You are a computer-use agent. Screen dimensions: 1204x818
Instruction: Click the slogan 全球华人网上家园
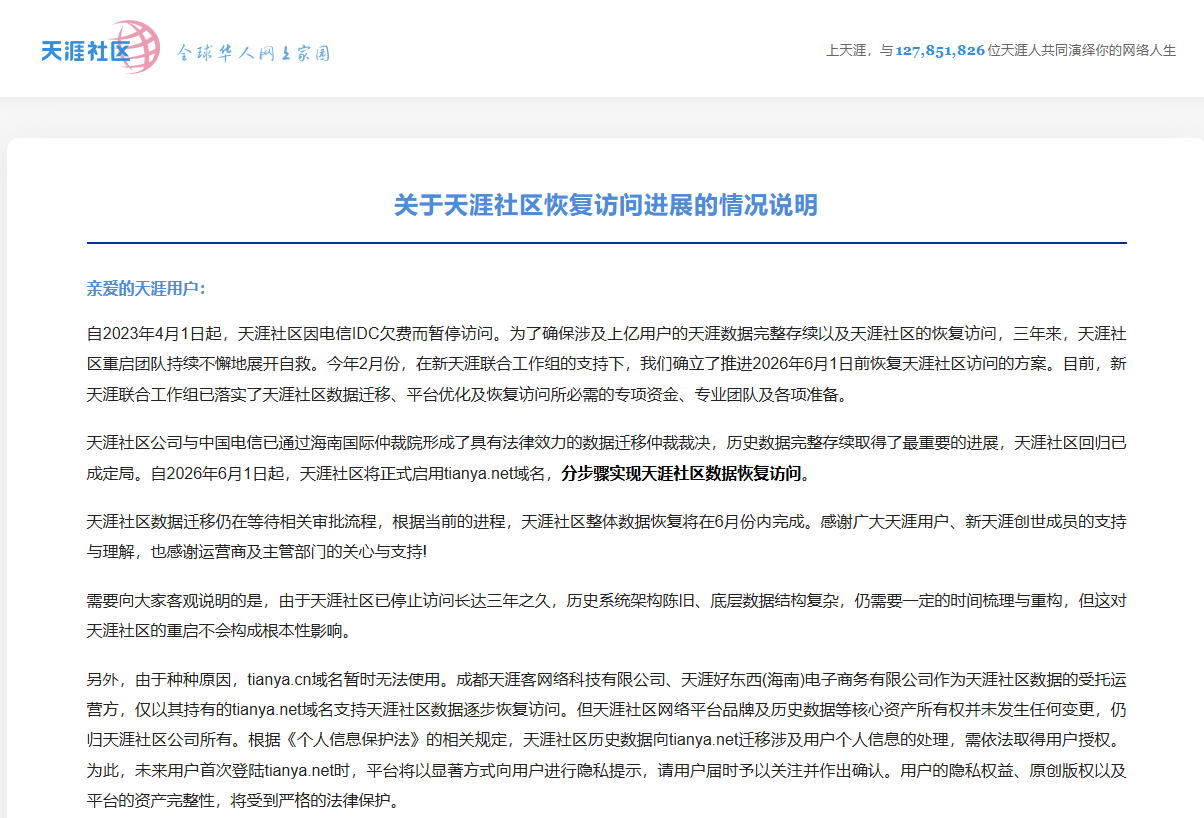(254, 52)
